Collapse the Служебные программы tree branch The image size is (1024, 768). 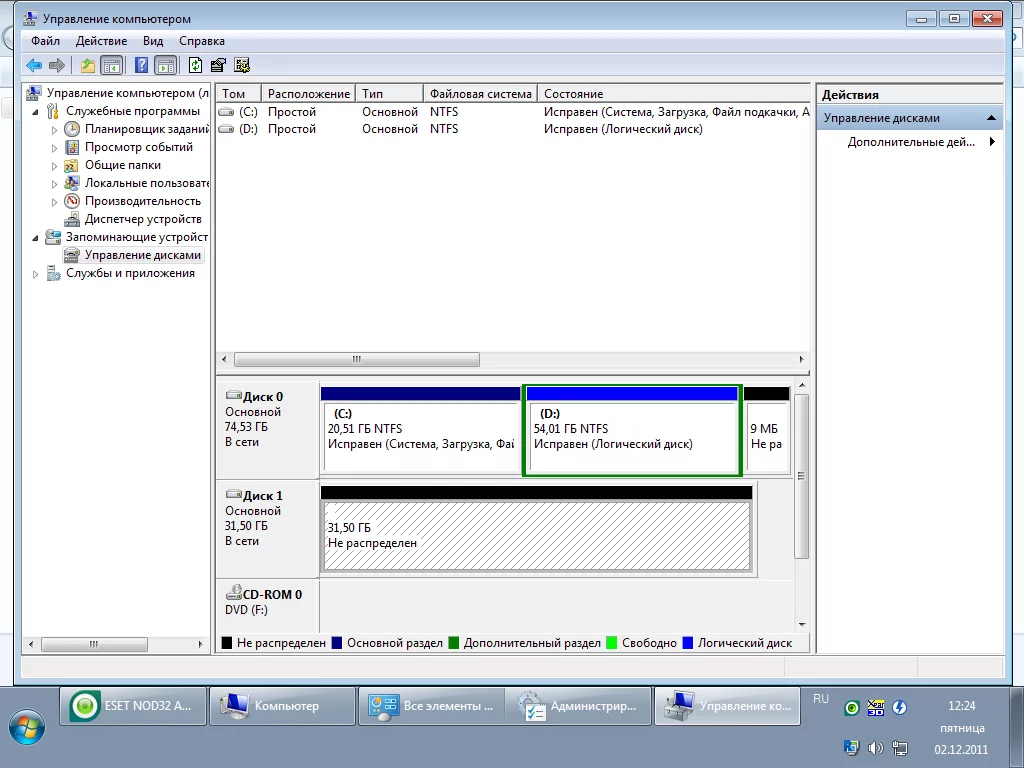(x=33, y=110)
